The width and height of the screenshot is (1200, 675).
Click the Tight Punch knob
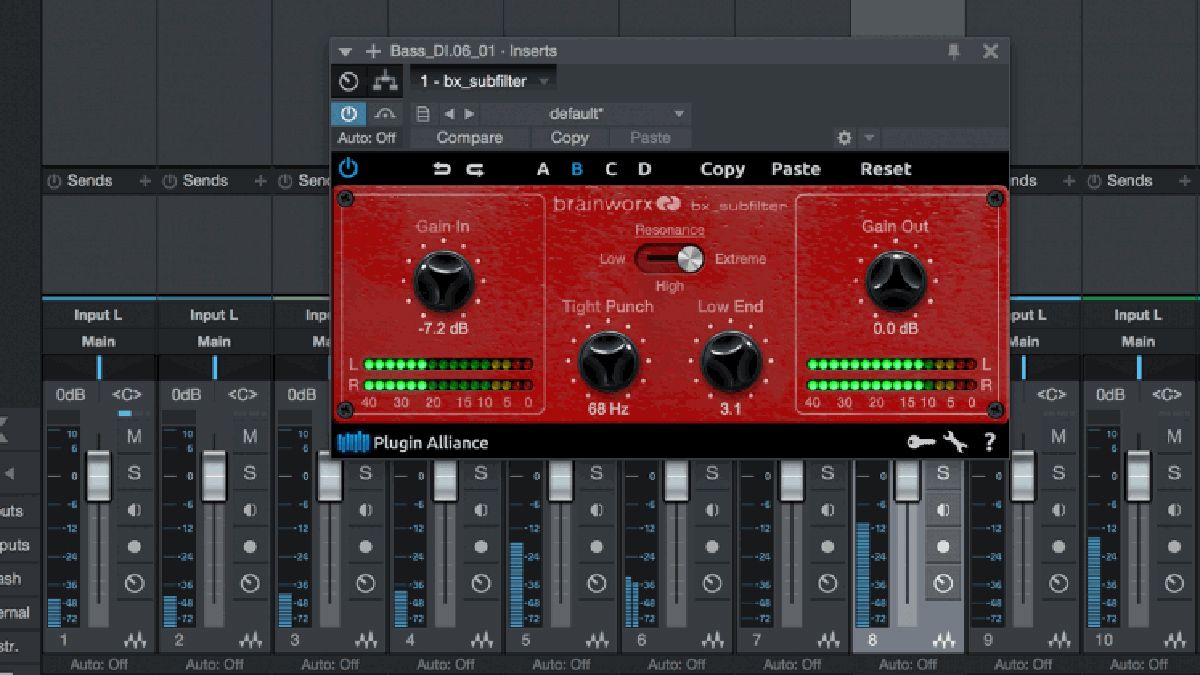click(x=608, y=361)
